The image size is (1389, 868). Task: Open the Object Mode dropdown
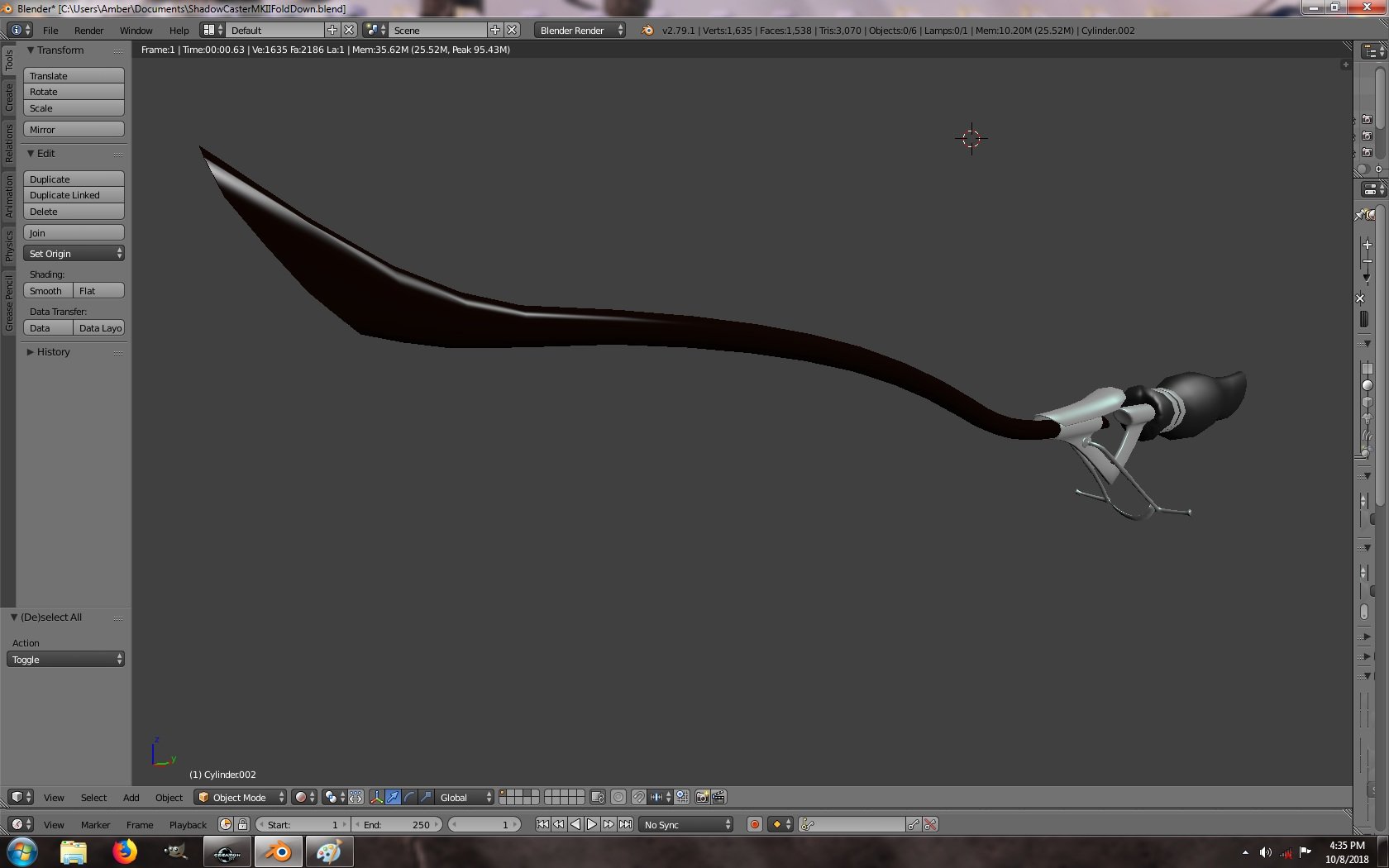[x=240, y=797]
